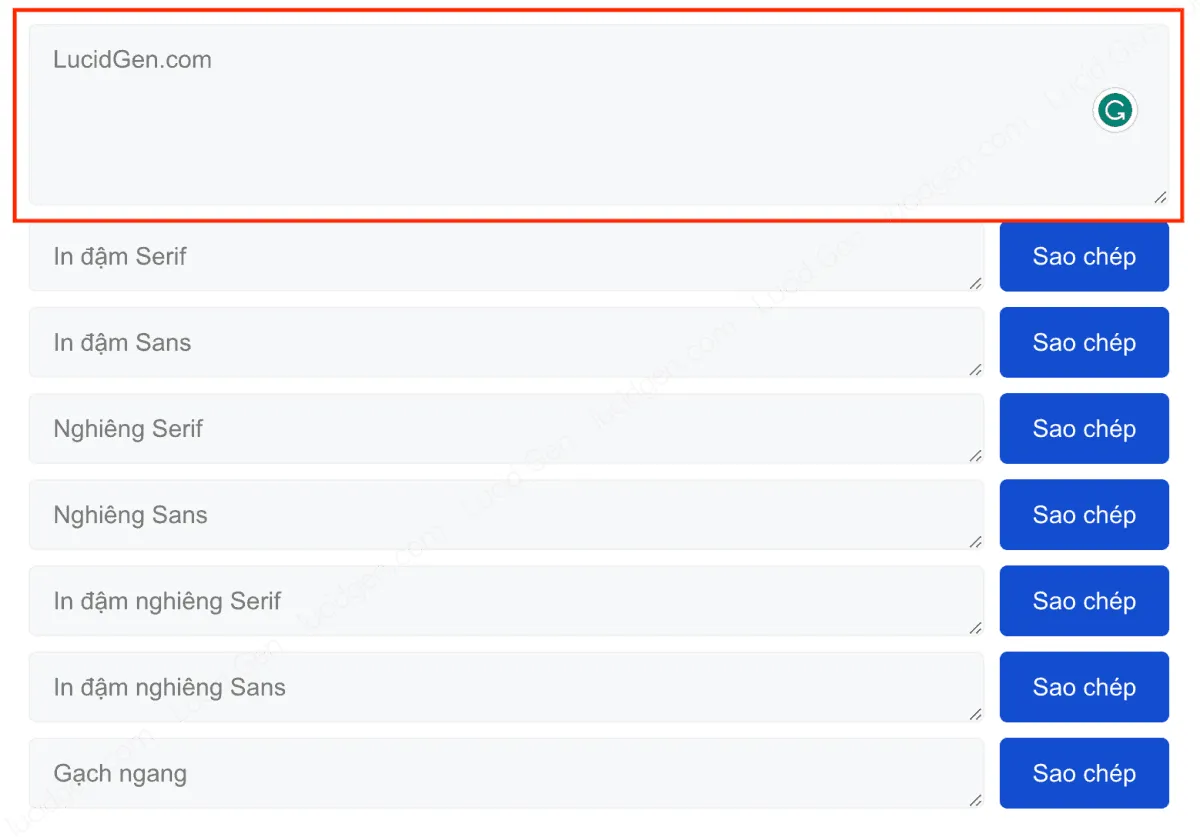
Task: Copy the In đậm Sans result
Action: [1084, 343]
